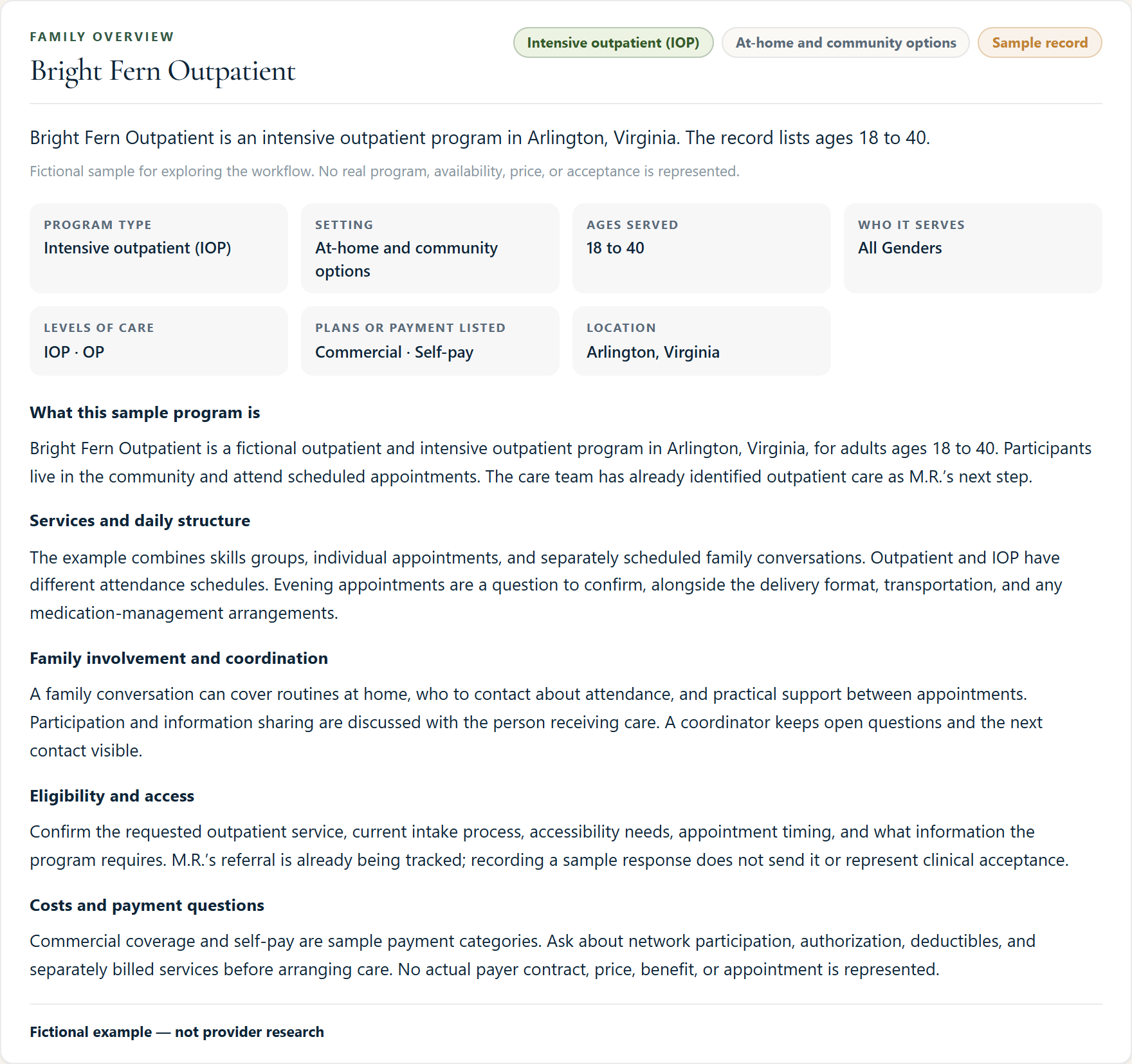1132x1064 pixels.
Task: Open the Location card for Arlington, Virginia
Action: click(x=702, y=341)
